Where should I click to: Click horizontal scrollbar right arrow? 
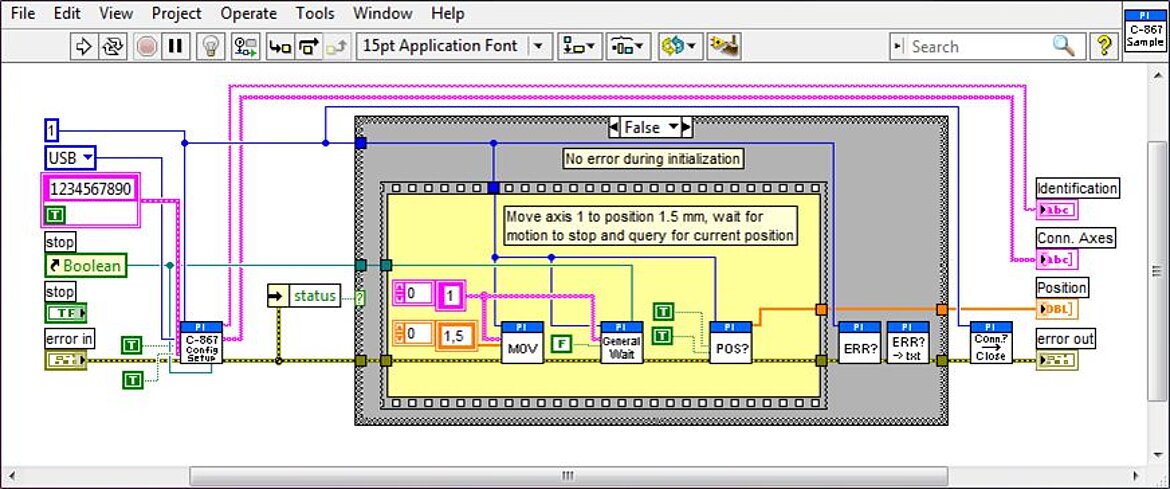point(1134,476)
